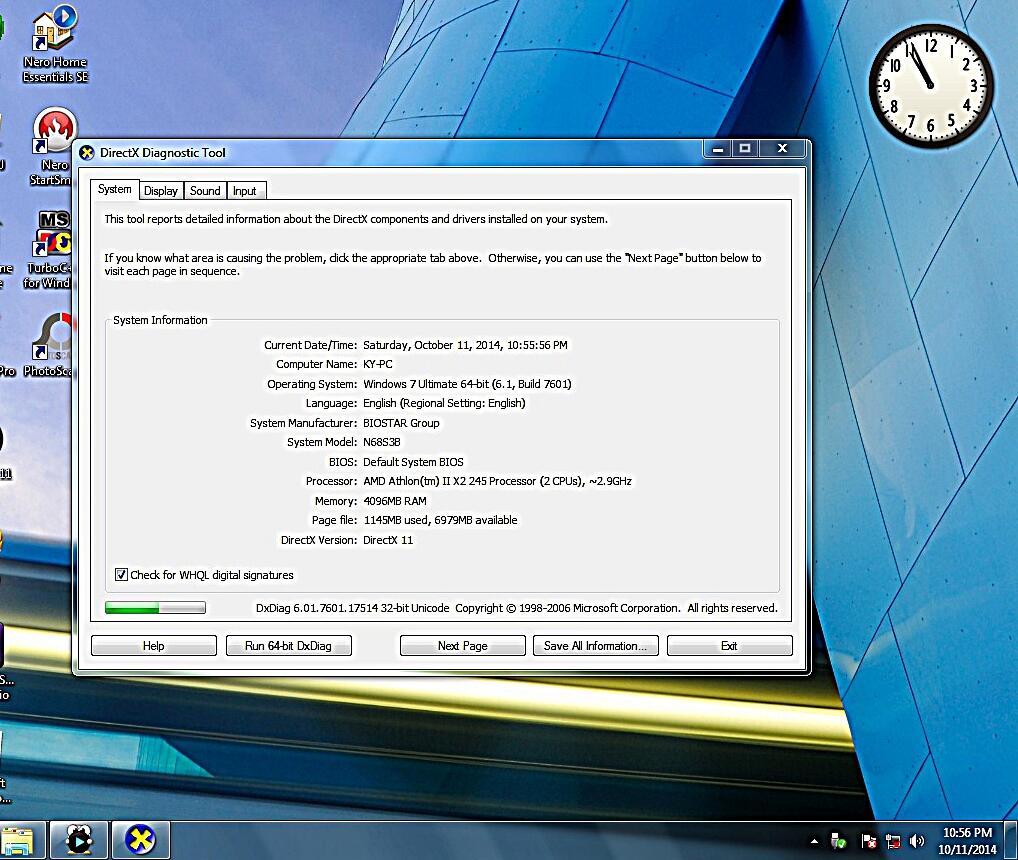
Task: Open Action Center flag tray icon
Action: coord(868,842)
